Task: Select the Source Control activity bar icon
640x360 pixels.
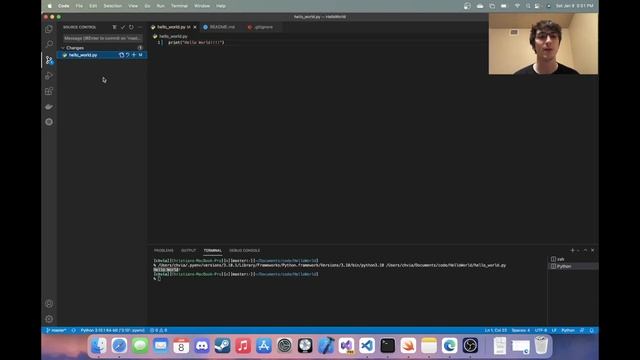Action: coord(49,60)
